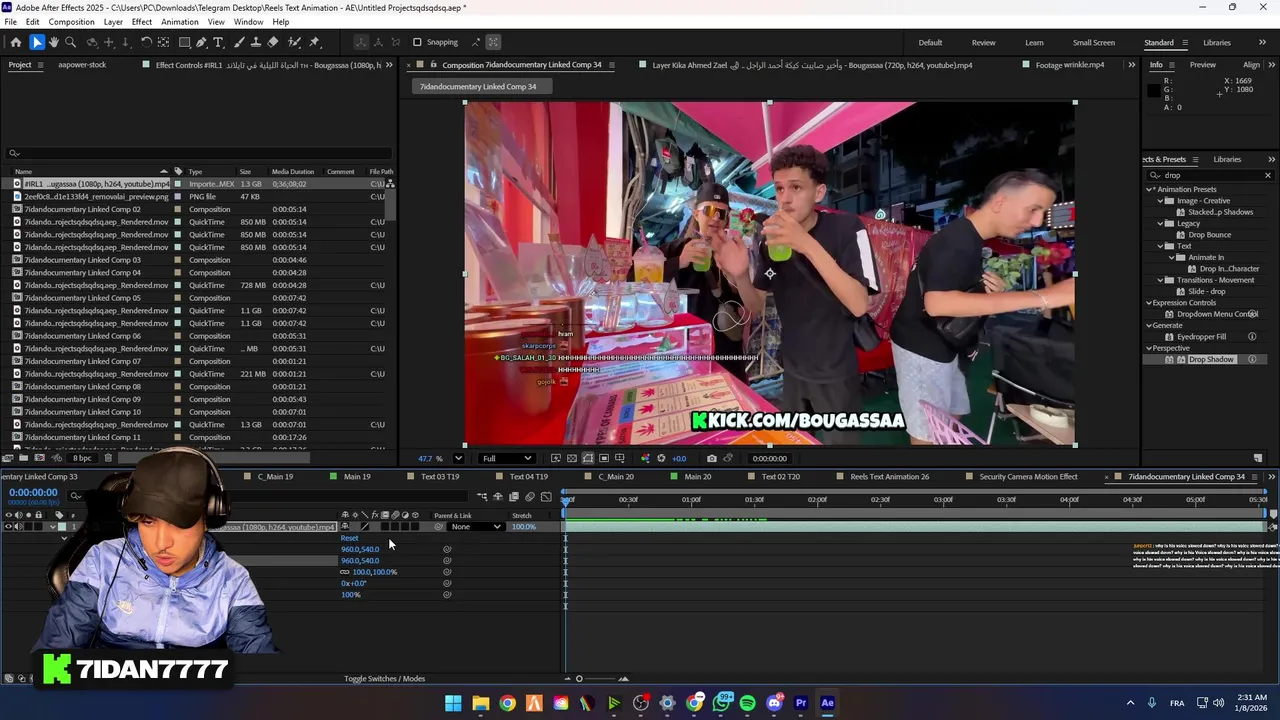The image size is (1280, 720).
Task: Toggle the motion blur switch in timeline header
Action: click(530, 497)
